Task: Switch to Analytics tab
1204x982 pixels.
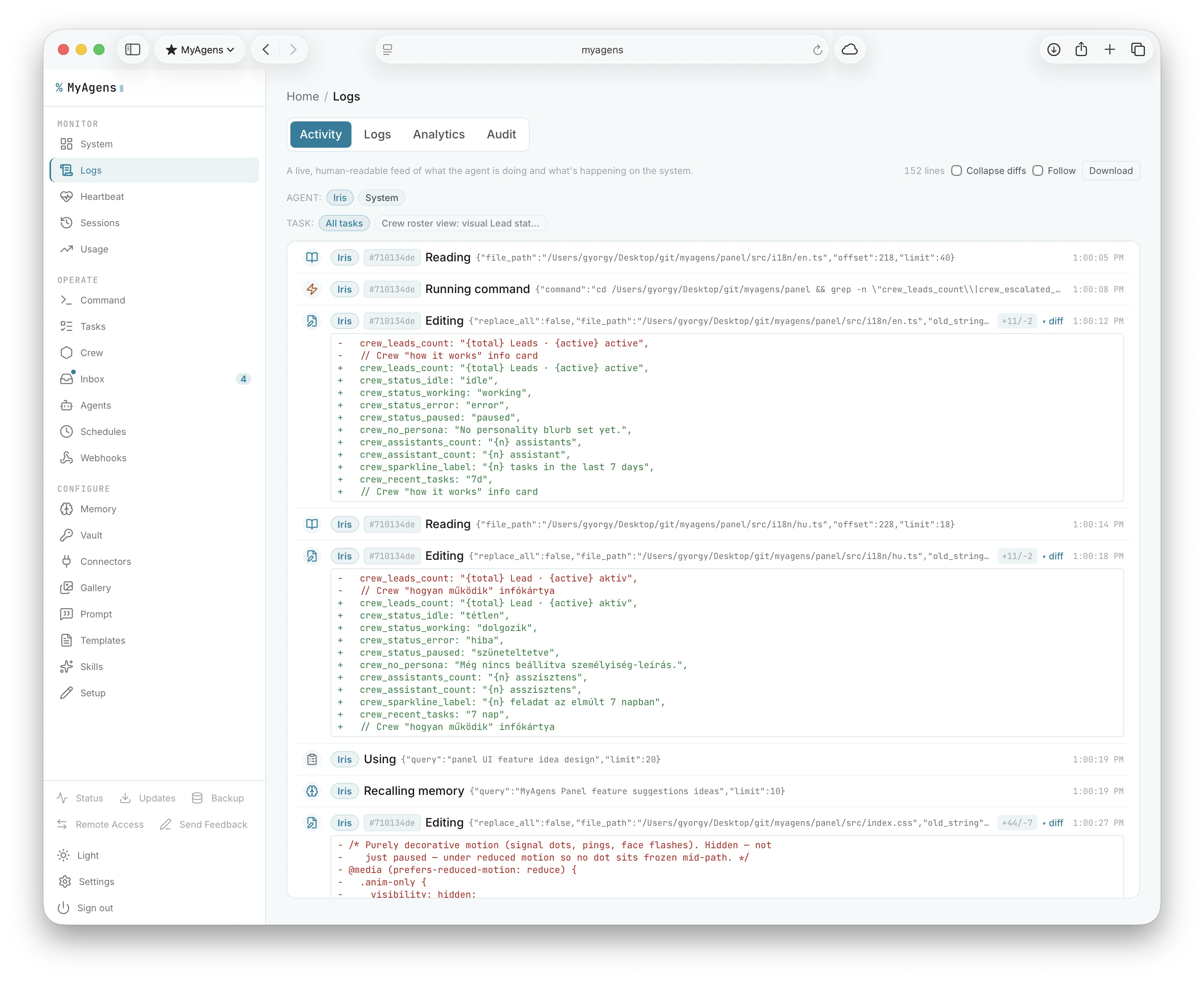Action: 439,135
